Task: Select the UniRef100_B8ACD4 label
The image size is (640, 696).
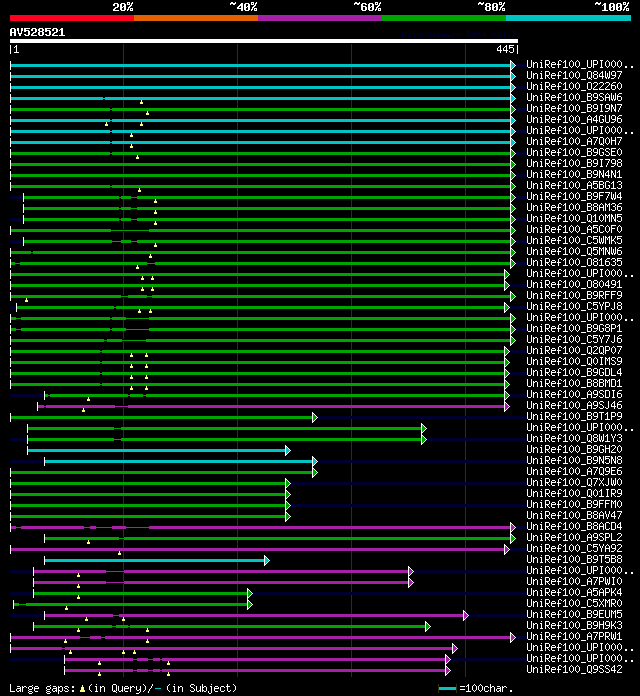Action: click(574, 526)
